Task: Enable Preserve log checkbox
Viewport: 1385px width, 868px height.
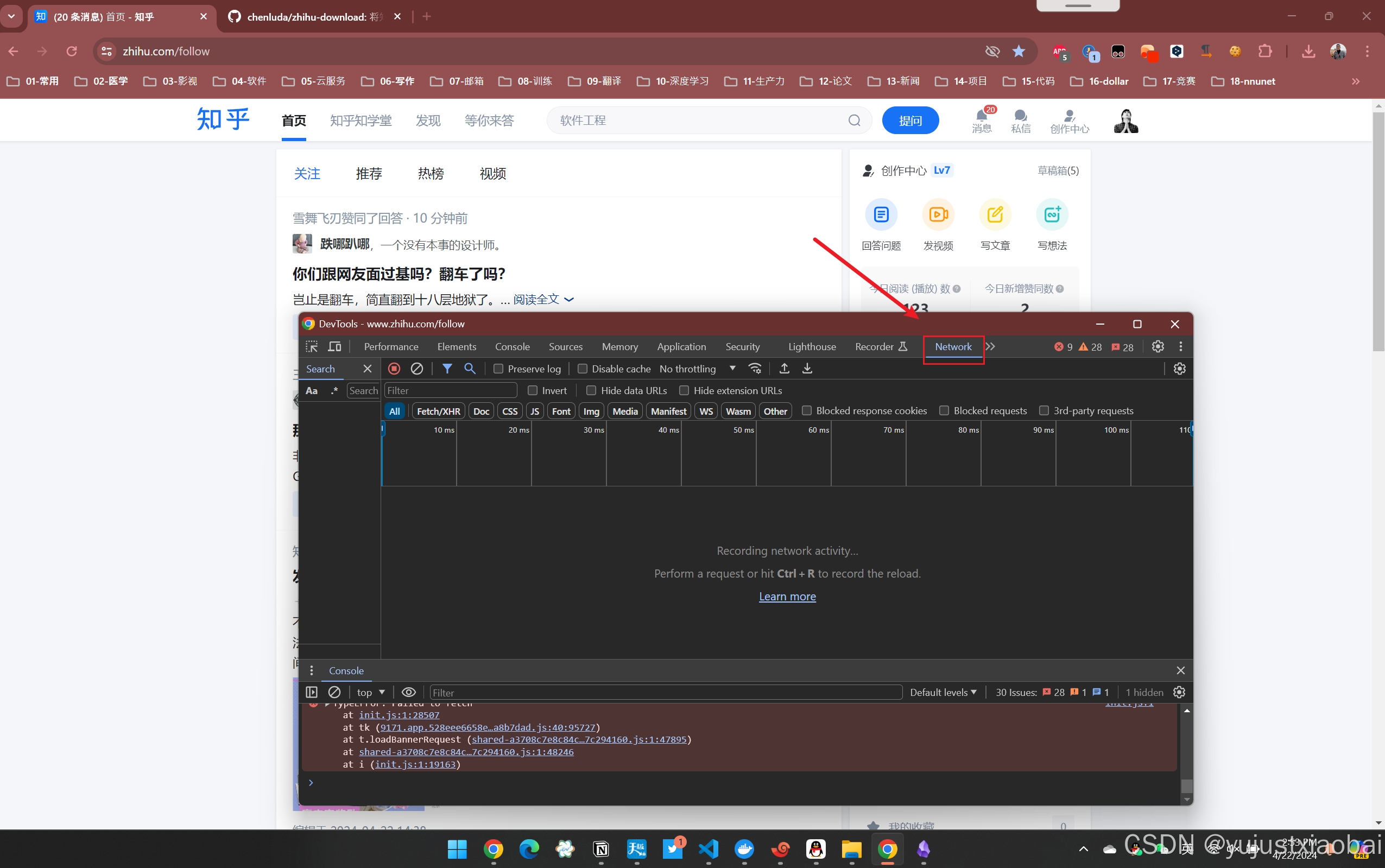Action: coord(498,369)
